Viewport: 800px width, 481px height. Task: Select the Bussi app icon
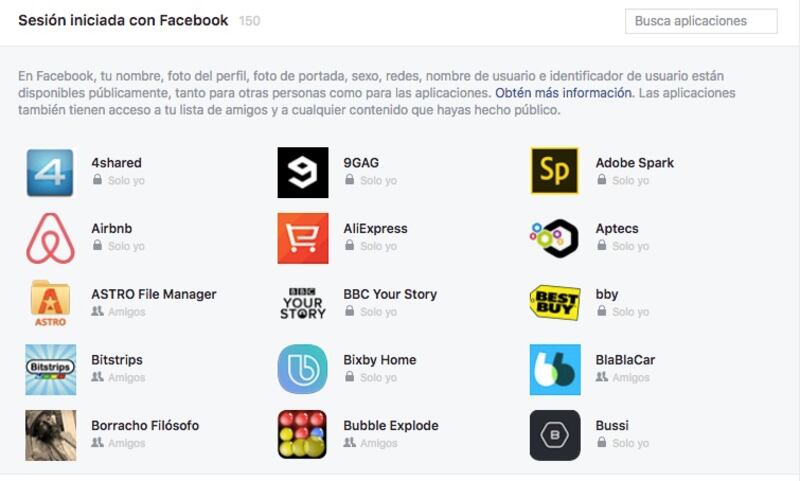point(555,435)
